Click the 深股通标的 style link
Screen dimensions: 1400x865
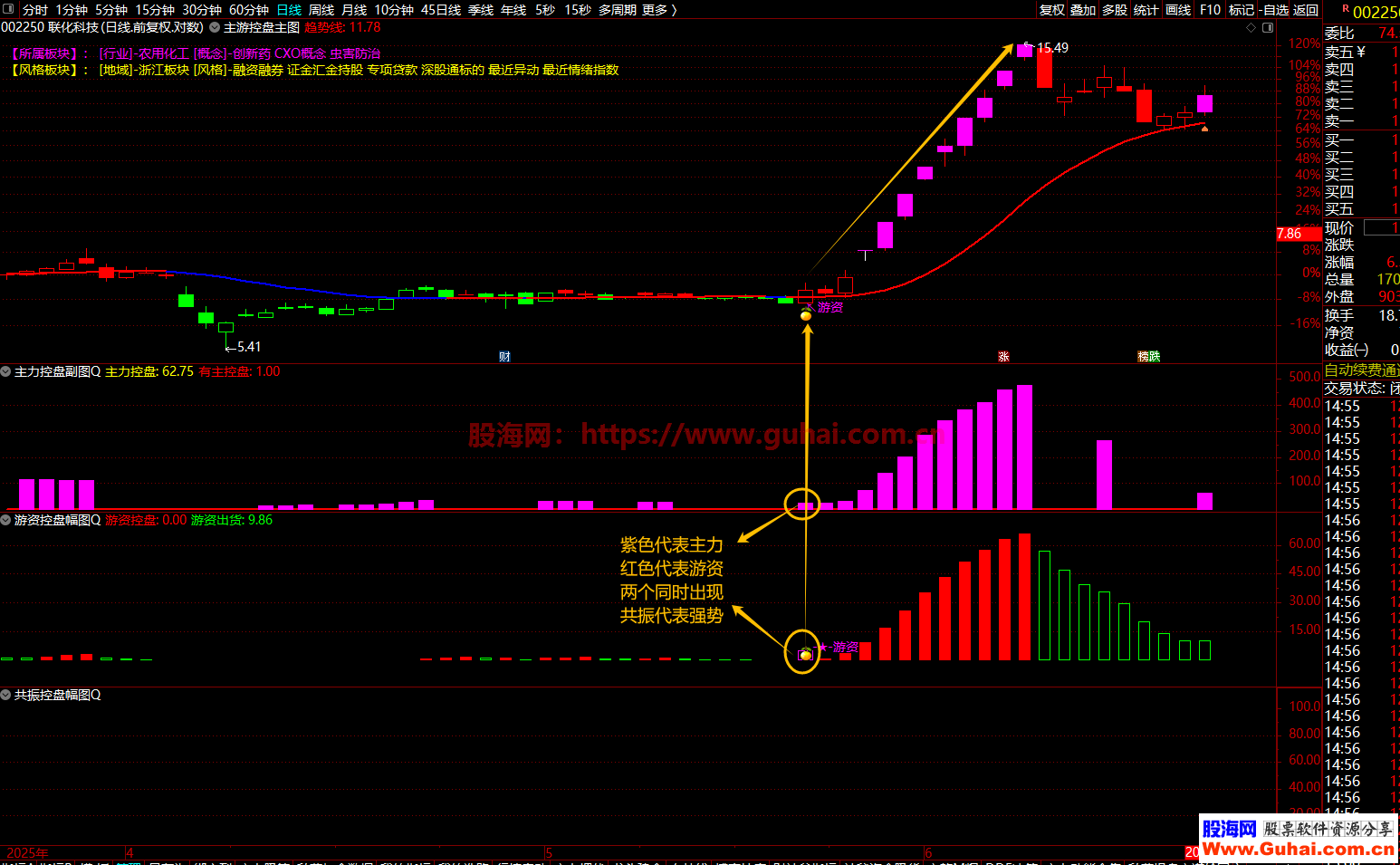[x=453, y=70]
